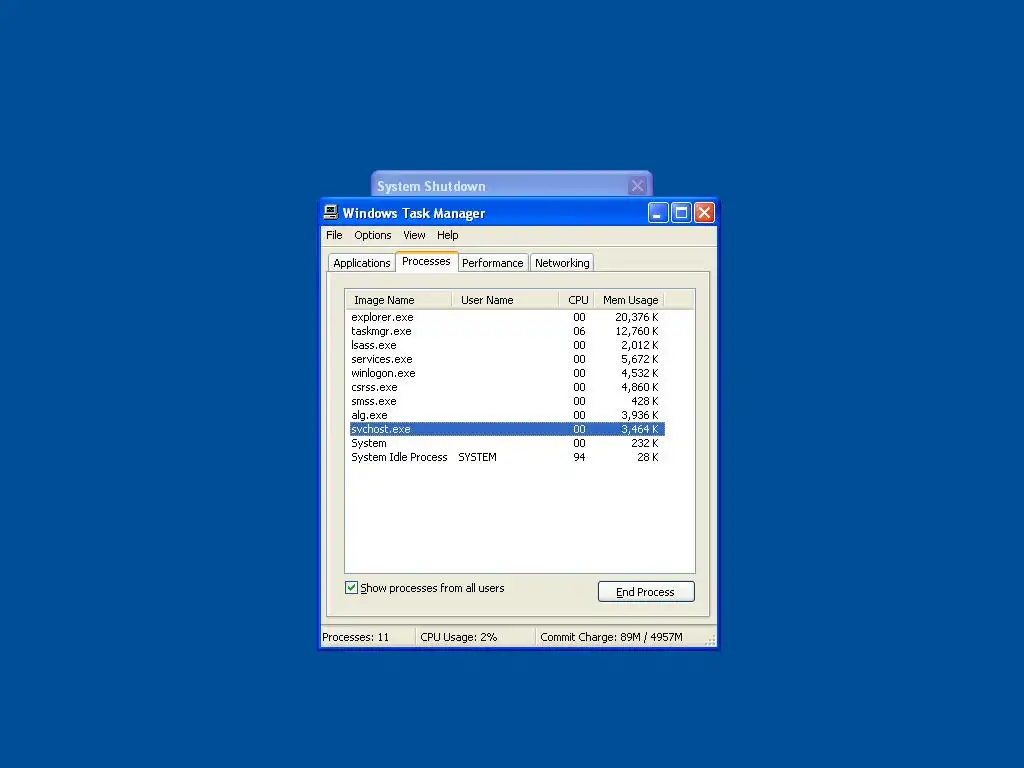This screenshot has height=768, width=1024.
Task: Select the explorer.exe process row
Action: (507, 317)
